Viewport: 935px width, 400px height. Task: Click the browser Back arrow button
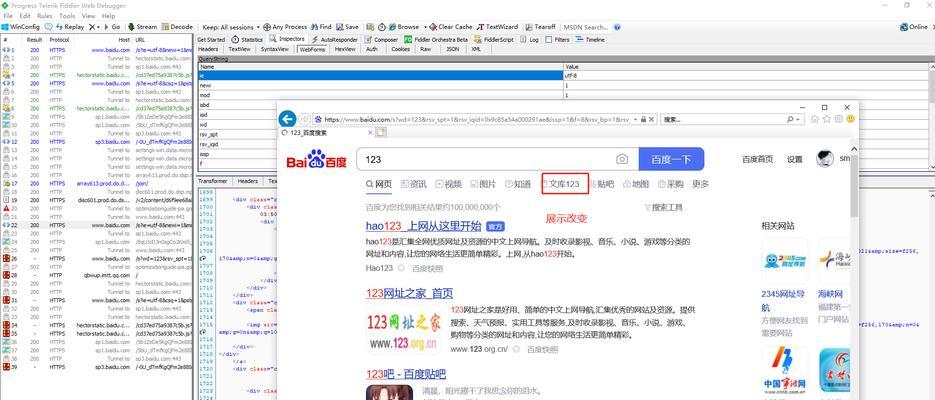[287, 119]
